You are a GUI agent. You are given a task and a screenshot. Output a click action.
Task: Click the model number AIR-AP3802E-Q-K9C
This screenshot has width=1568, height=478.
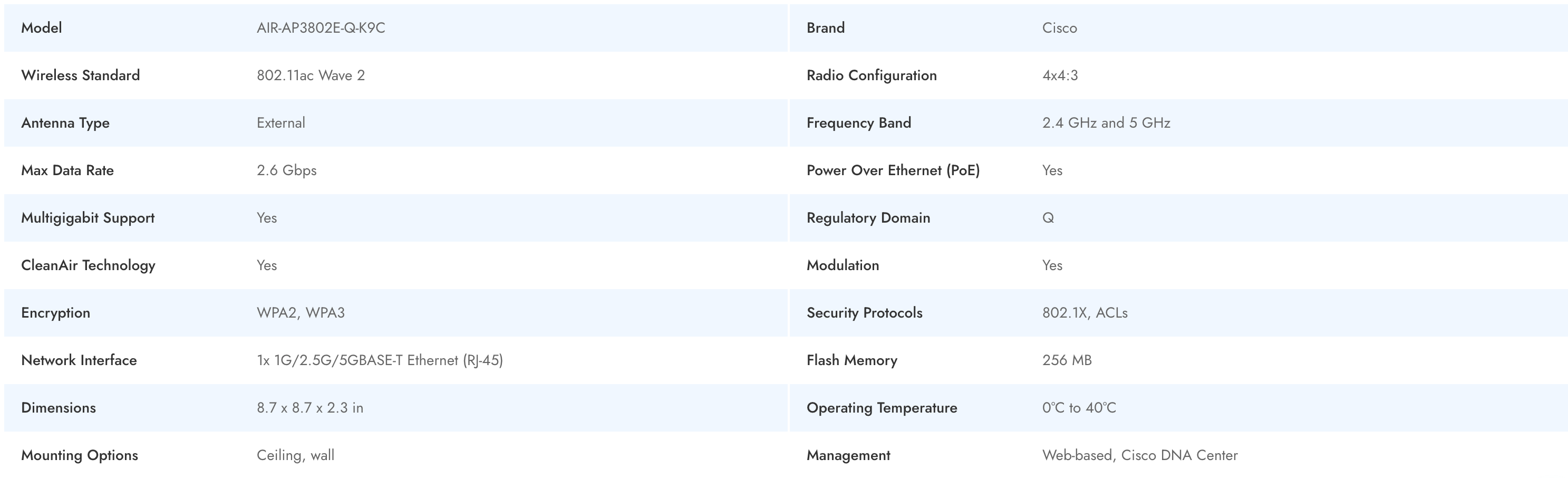click(x=321, y=28)
